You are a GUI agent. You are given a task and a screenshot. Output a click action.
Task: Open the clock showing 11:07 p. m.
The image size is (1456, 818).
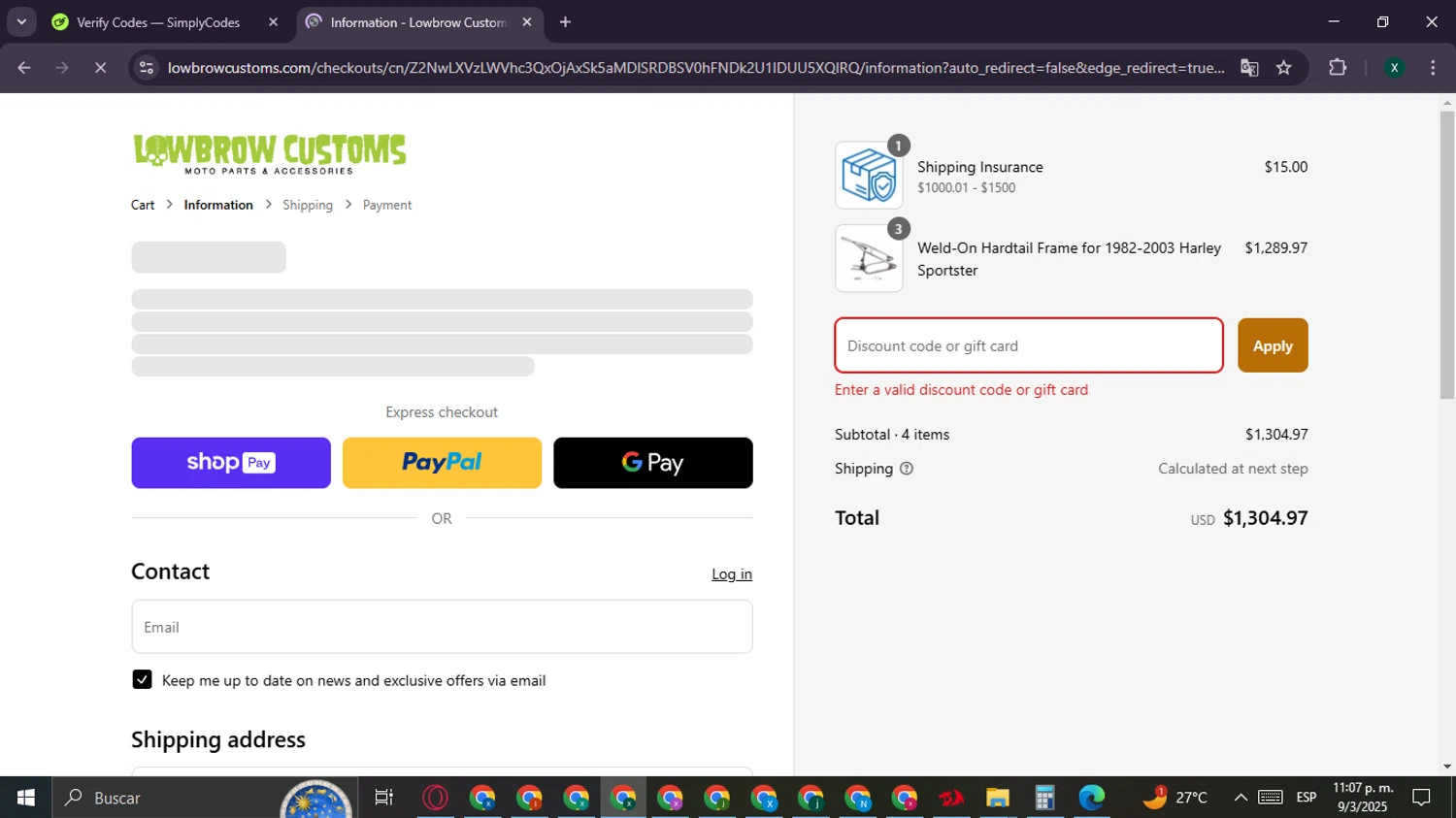point(1363,798)
